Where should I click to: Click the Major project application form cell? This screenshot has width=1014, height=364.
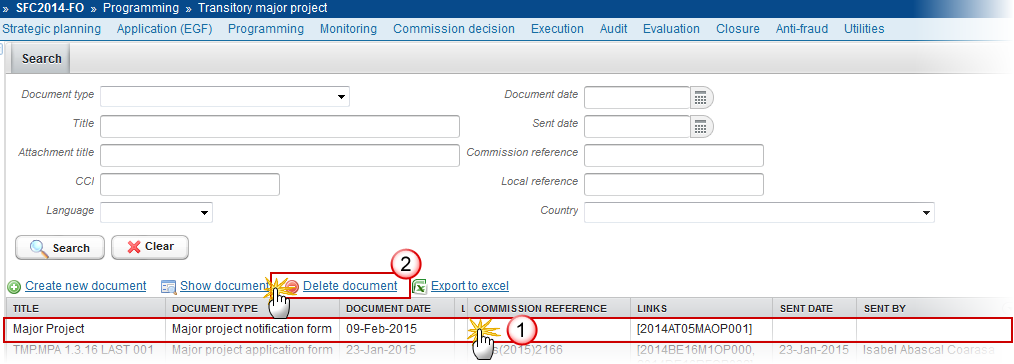253,350
